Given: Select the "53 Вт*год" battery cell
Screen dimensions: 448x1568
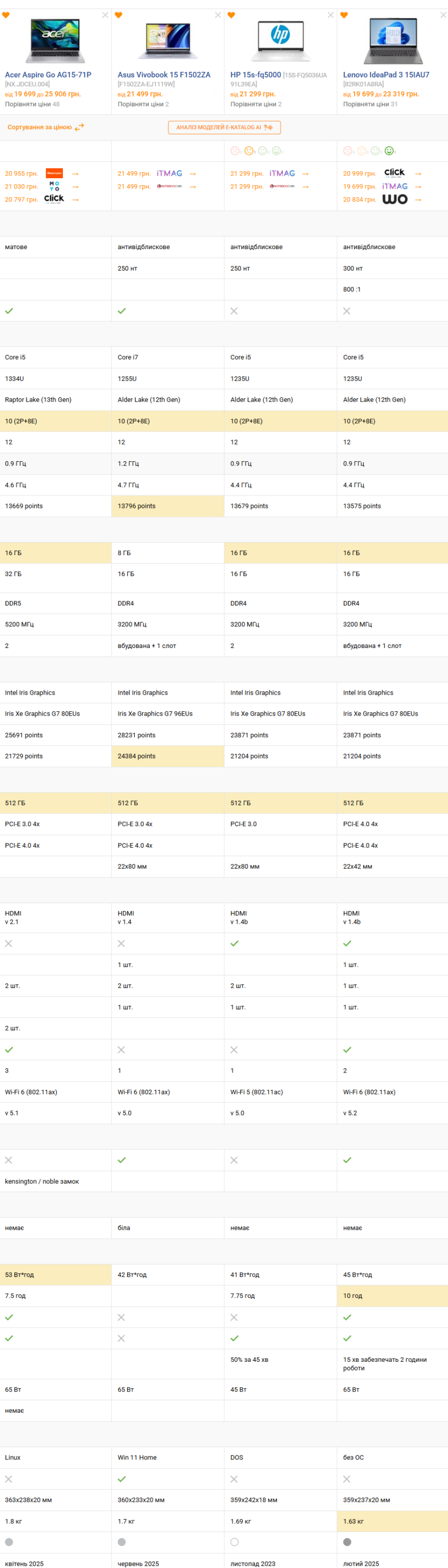Looking at the screenshot, I should [x=55, y=1274].
